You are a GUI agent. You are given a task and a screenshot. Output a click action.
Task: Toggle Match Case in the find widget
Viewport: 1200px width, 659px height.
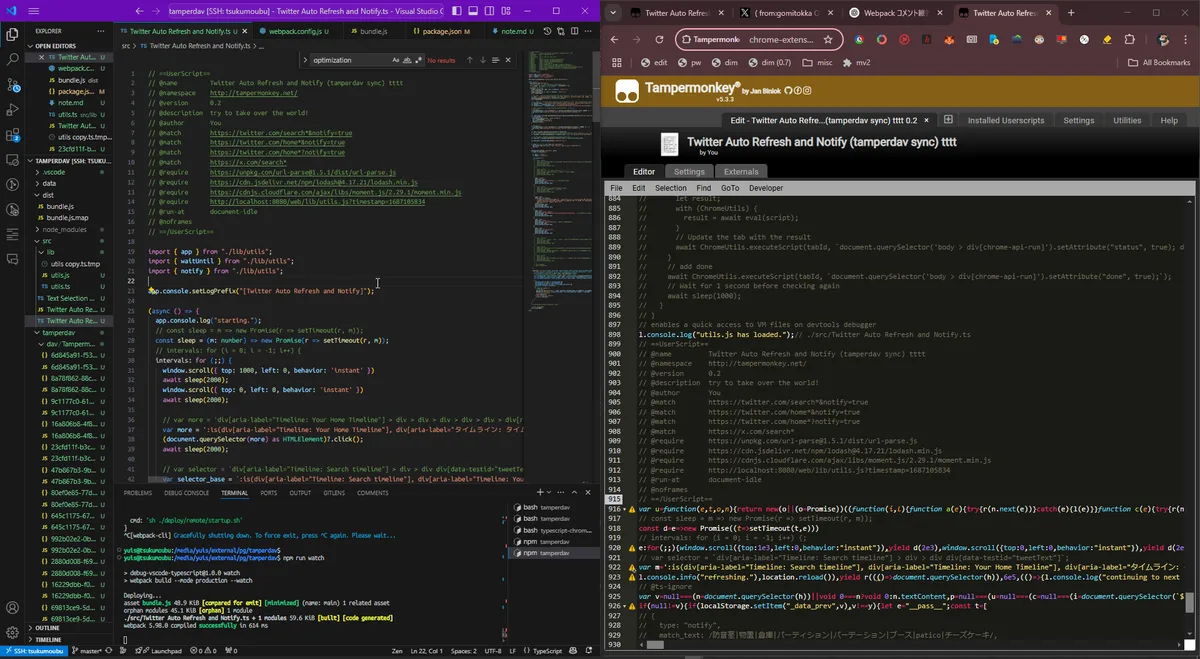pyautogui.click(x=395, y=60)
